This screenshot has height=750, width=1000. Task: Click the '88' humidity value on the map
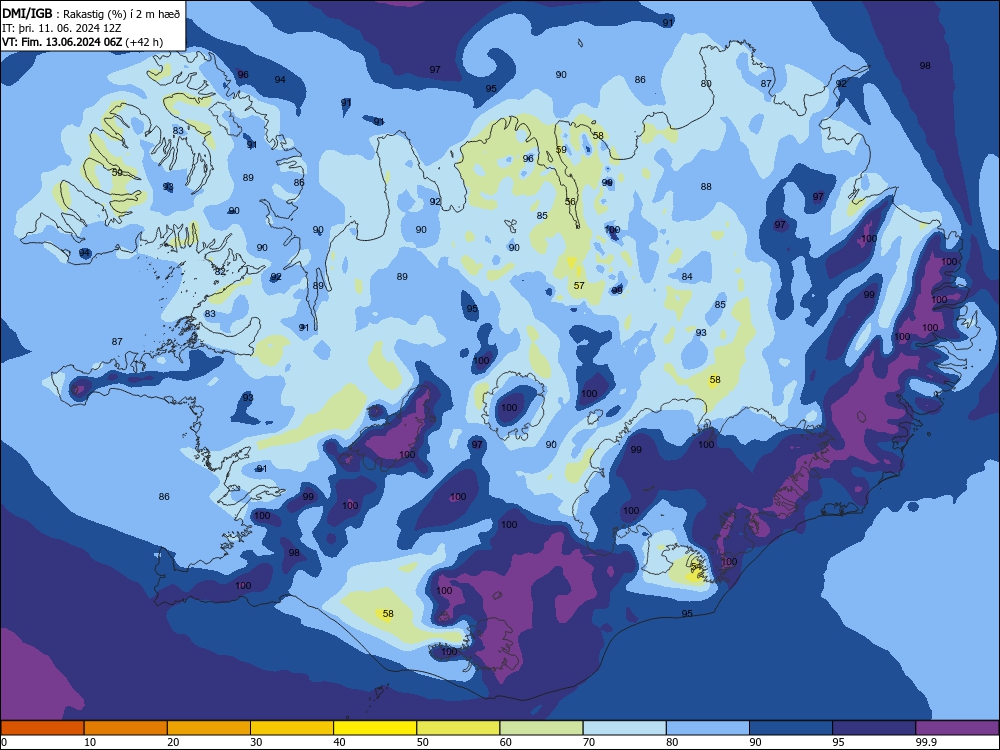point(706,187)
